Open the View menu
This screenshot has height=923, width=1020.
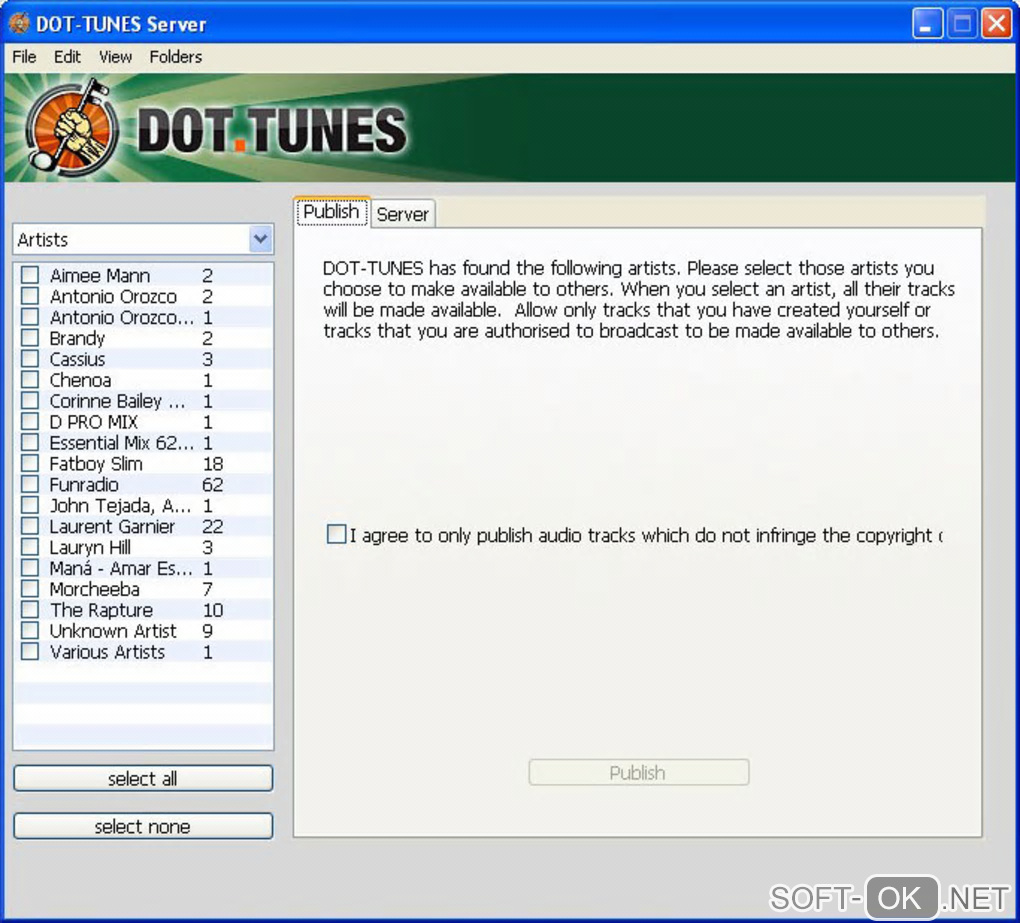pos(115,57)
